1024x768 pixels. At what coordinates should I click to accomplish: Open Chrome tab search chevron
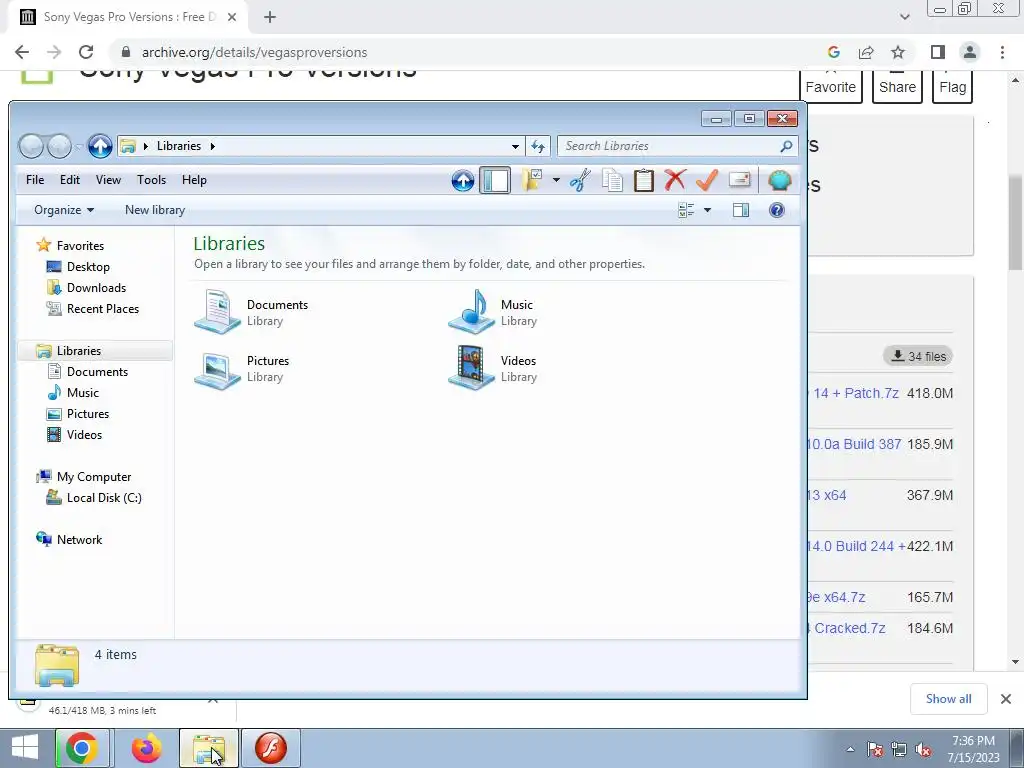904,17
